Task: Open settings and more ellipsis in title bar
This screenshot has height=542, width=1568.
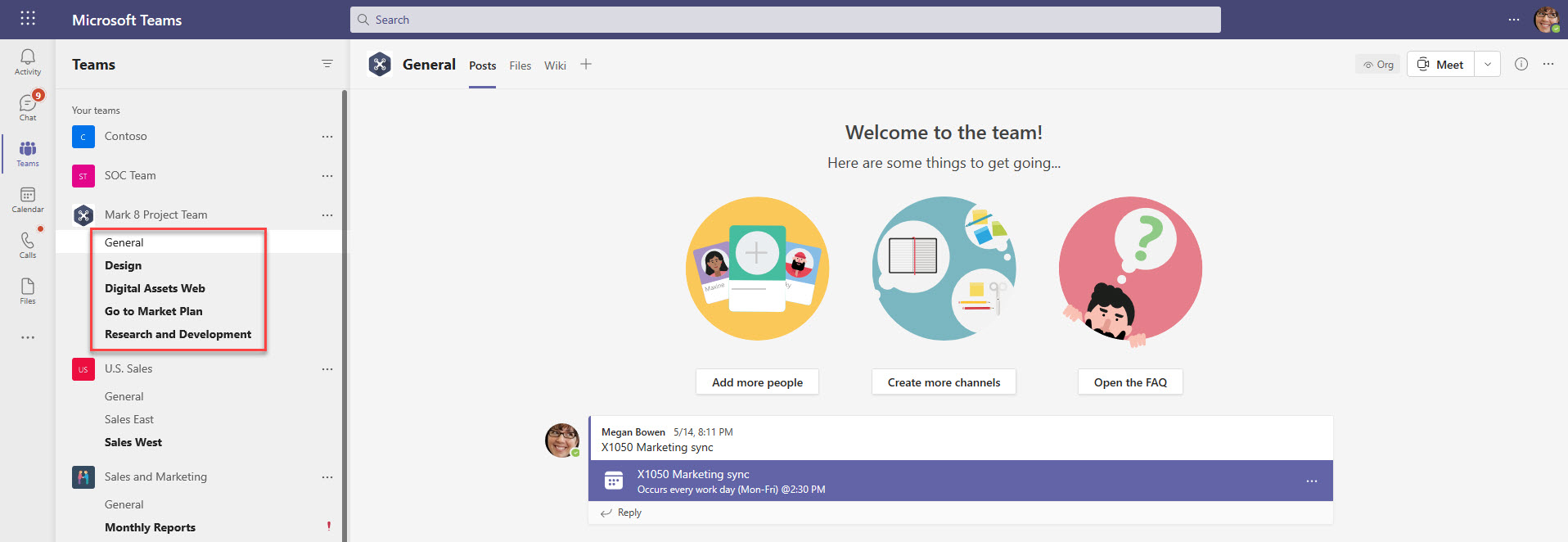Action: (x=1514, y=20)
